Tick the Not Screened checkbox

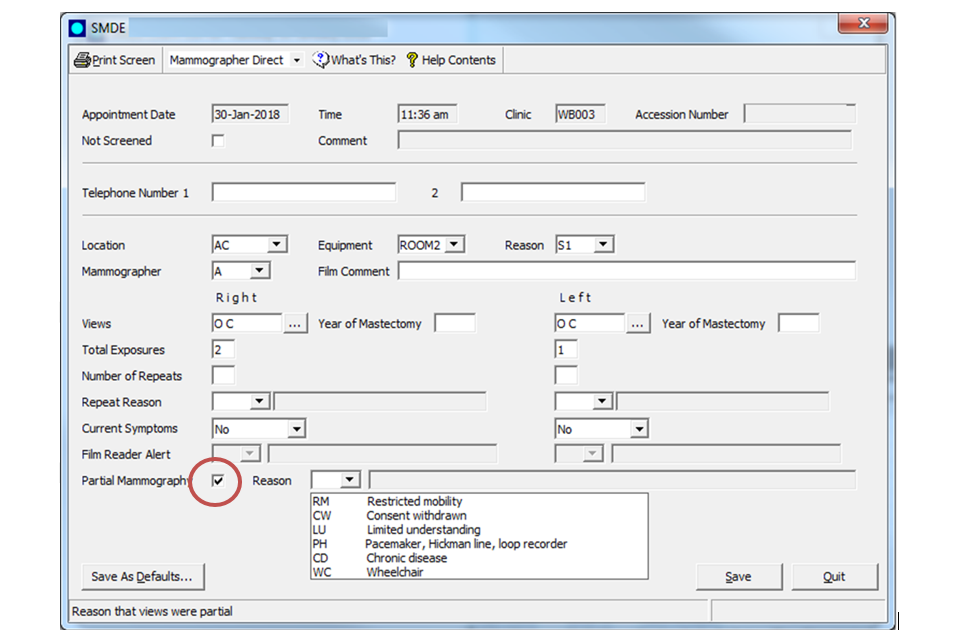218,141
